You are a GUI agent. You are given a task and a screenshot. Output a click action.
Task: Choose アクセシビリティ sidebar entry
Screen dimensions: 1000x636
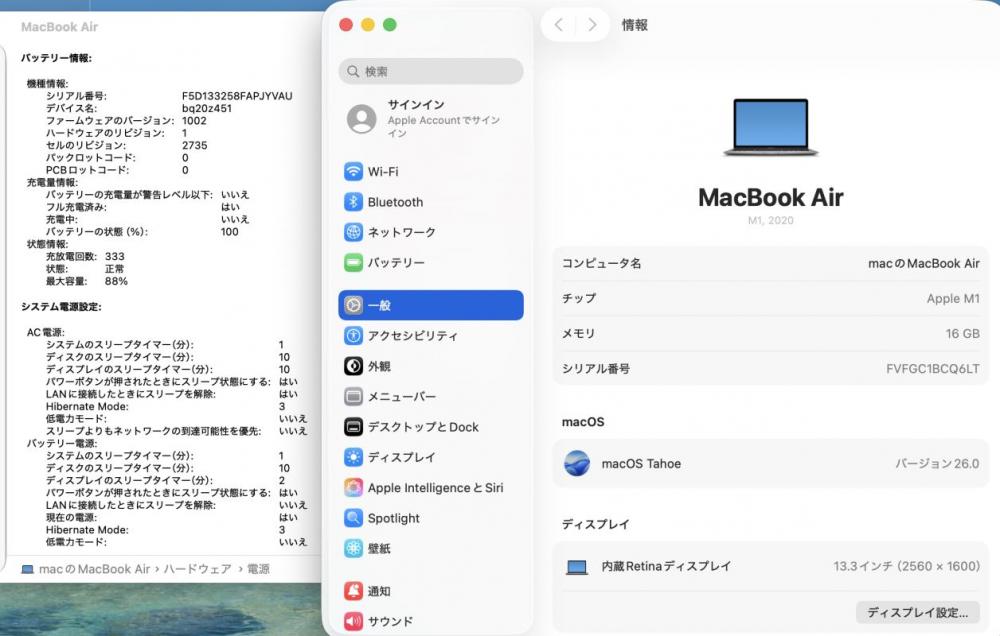click(x=431, y=336)
